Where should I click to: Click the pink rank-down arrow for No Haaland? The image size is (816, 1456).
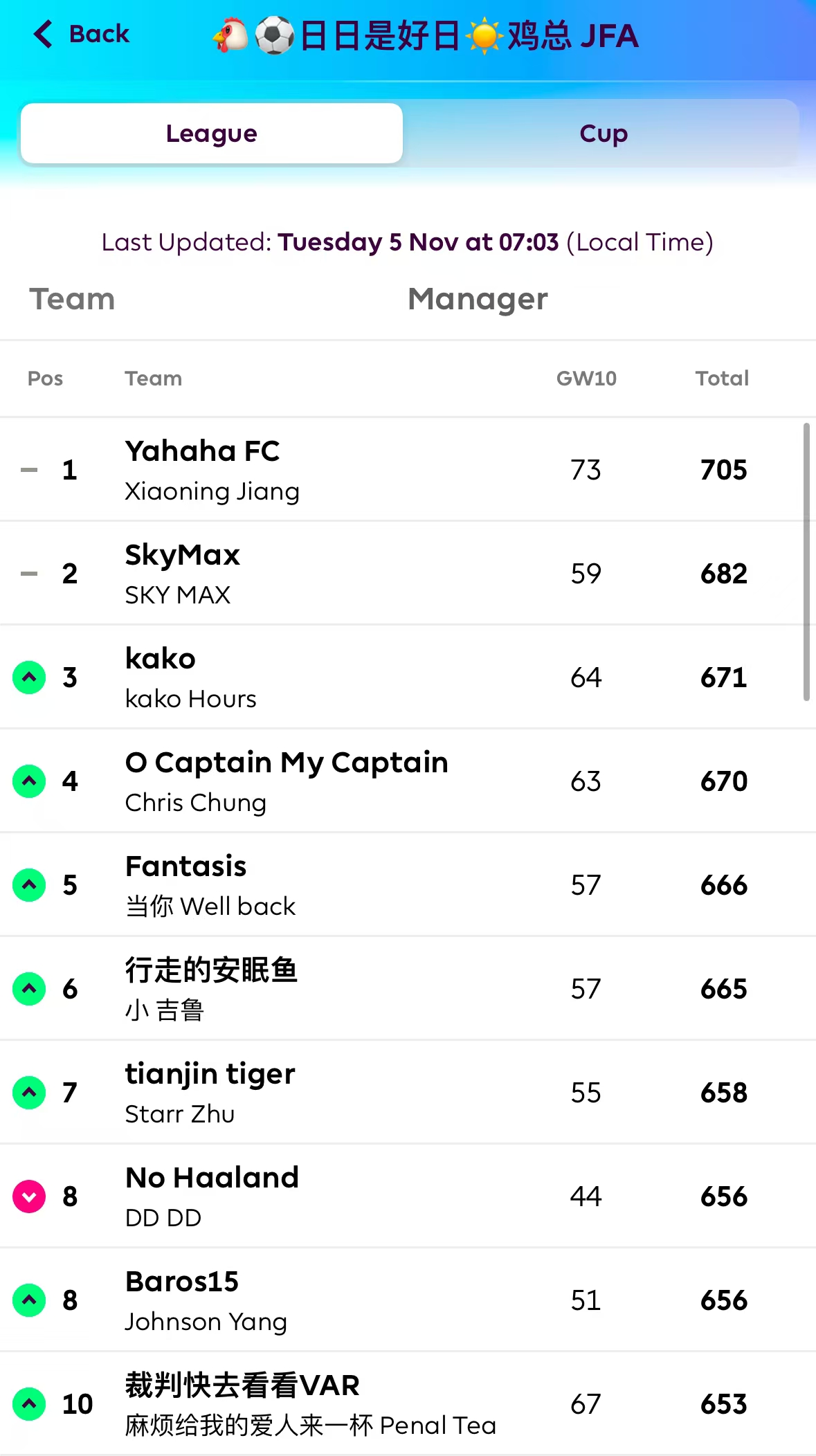pos(29,1196)
